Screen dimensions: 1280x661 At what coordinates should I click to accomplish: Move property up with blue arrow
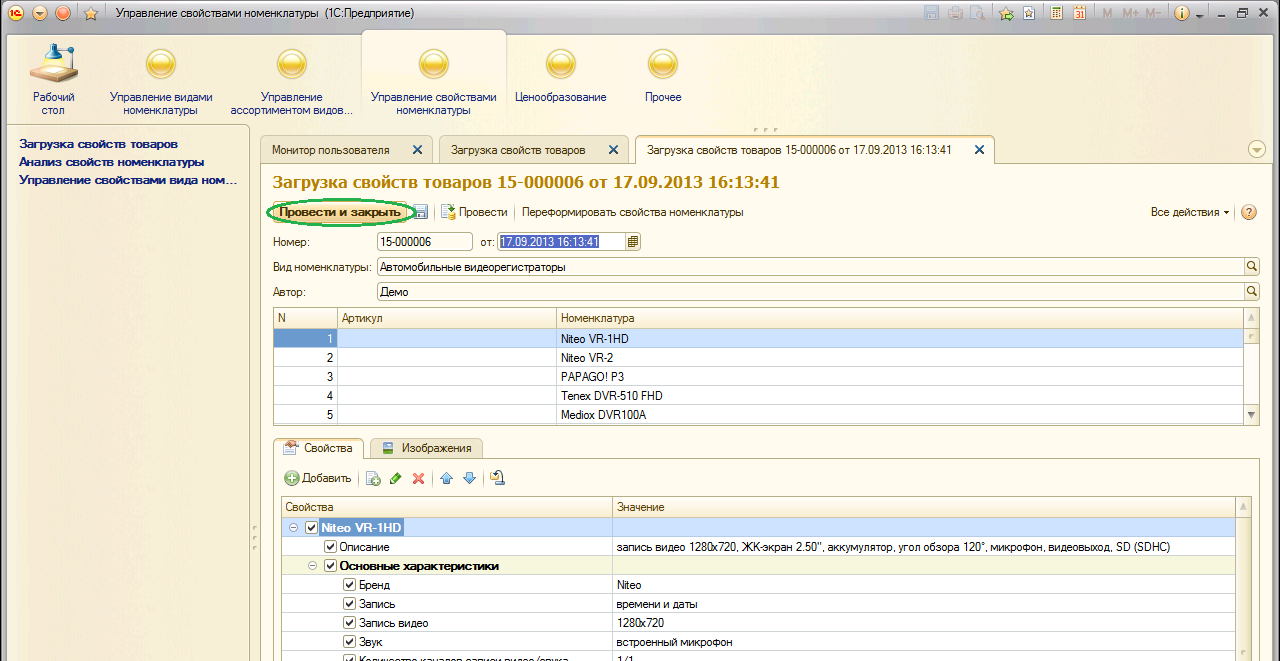pyautogui.click(x=446, y=479)
